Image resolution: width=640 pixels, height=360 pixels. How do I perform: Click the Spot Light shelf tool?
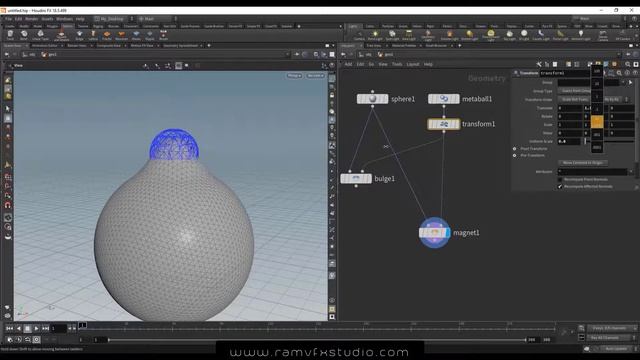pos(392,36)
